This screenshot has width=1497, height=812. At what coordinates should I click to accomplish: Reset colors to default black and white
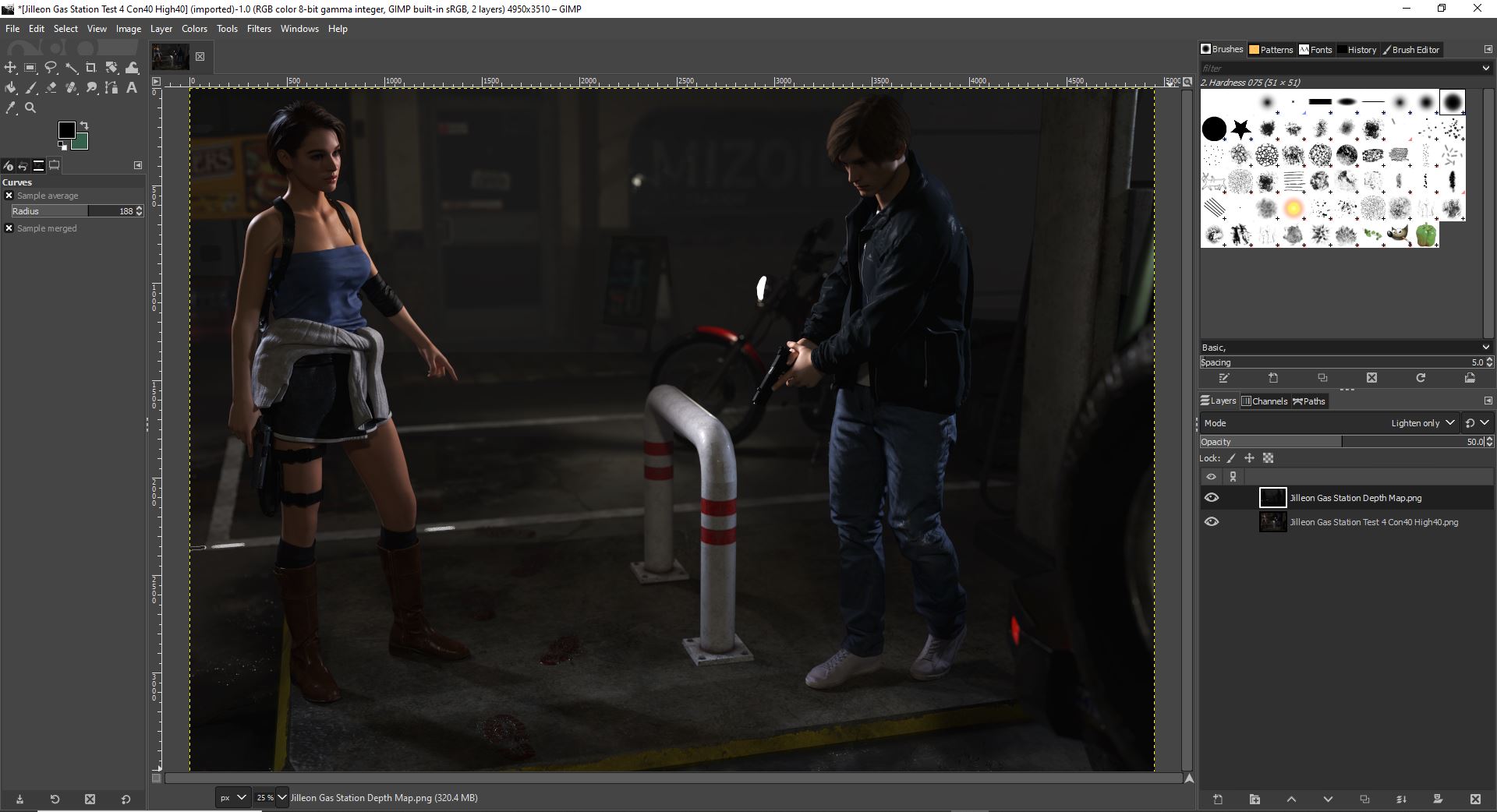[62, 146]
